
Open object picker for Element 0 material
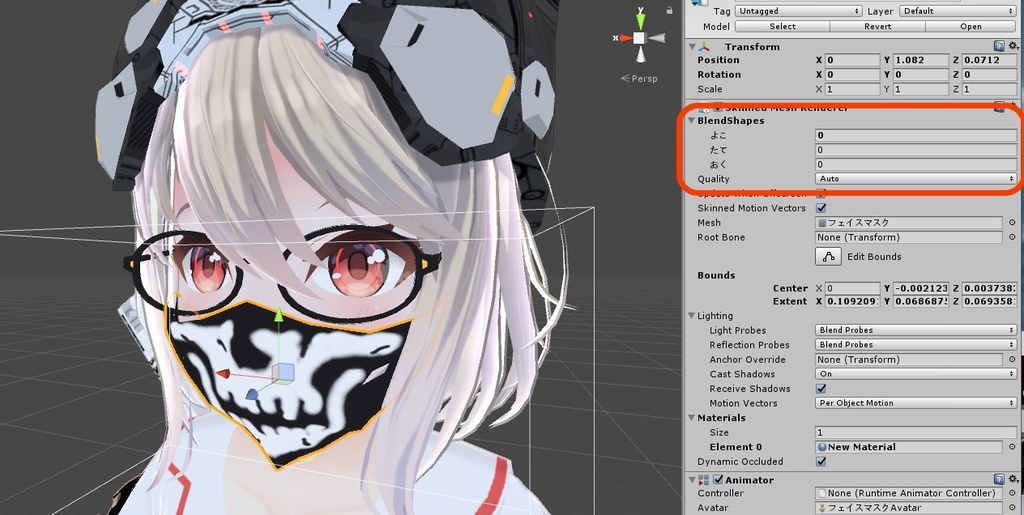click(x=1012, y=447)
